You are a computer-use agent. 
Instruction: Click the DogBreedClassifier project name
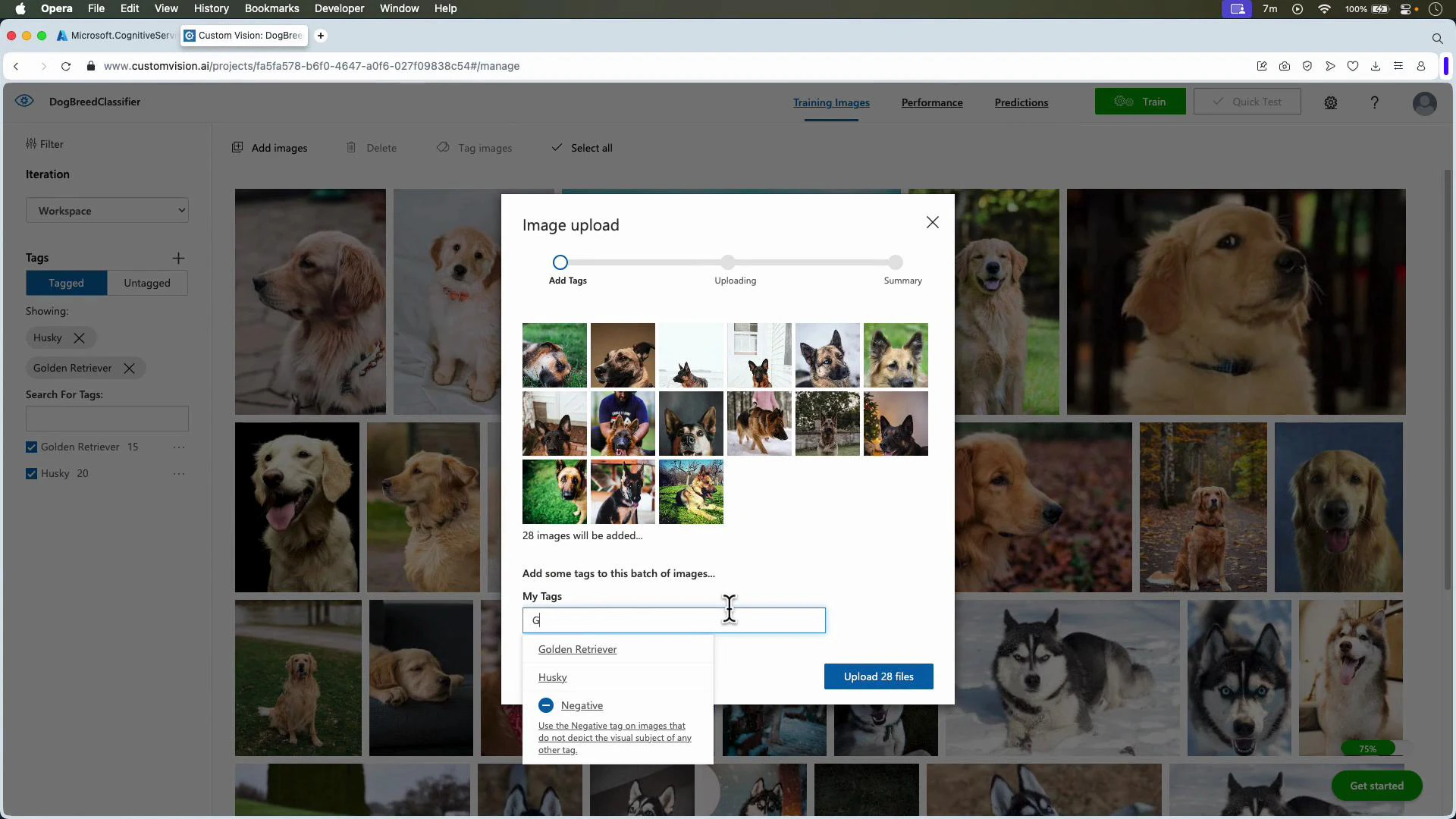click(95, 102)
